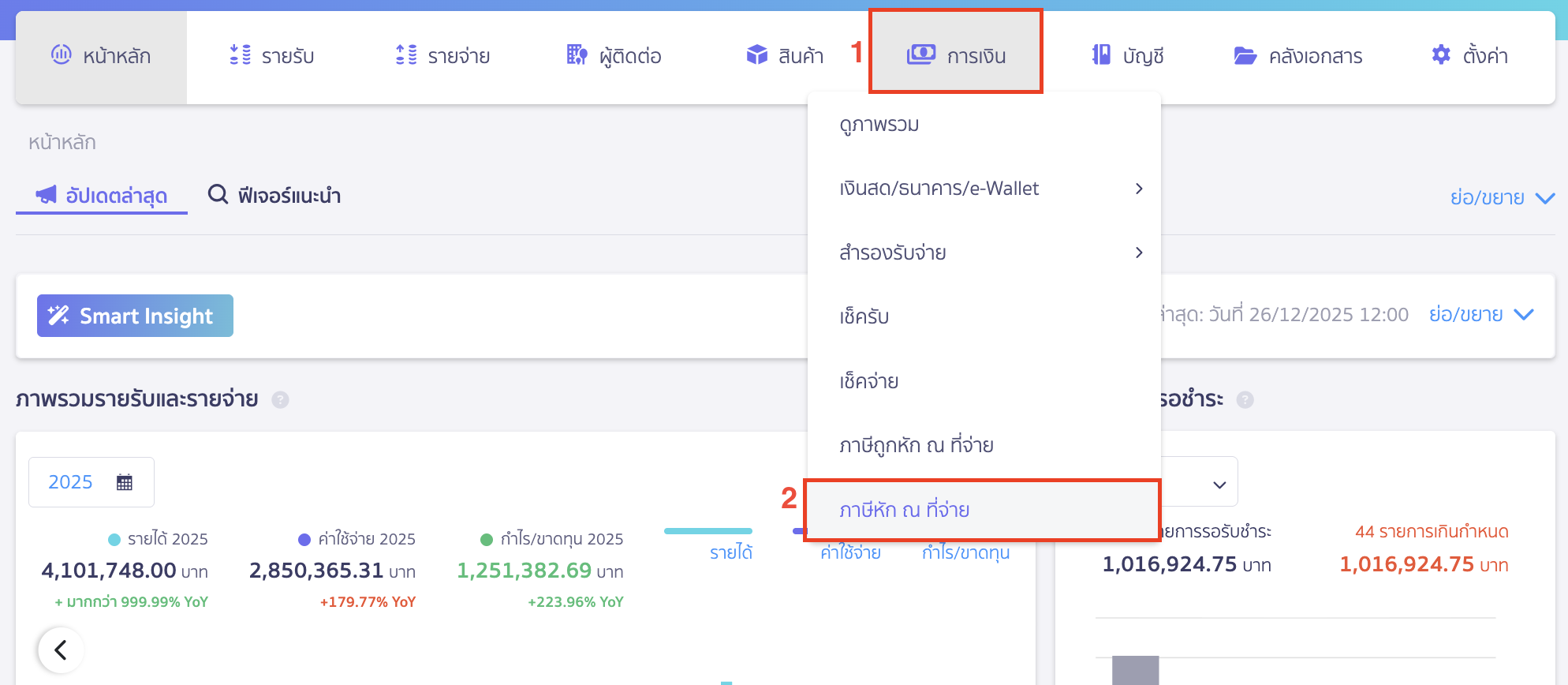1568x685 pixels.
Task: Click the accounting ledger book icon
Action: (x=1101, y=54)
